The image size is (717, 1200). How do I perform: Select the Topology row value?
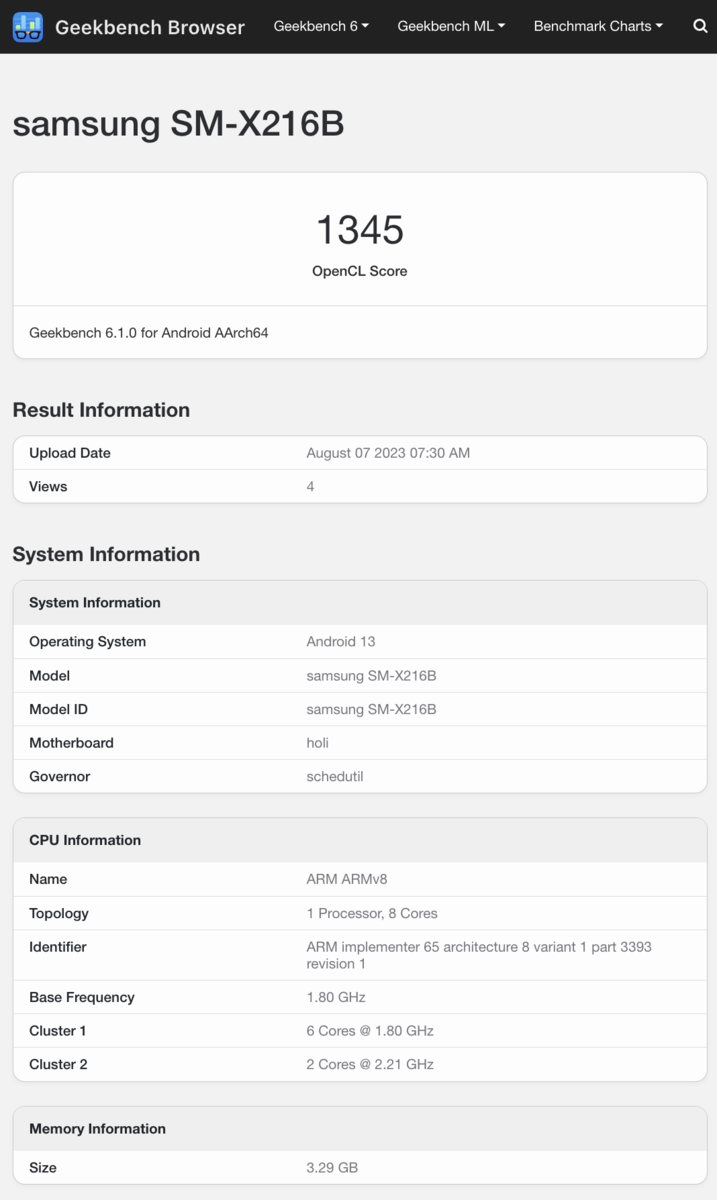pyautogui.click(x=372, y=913)
